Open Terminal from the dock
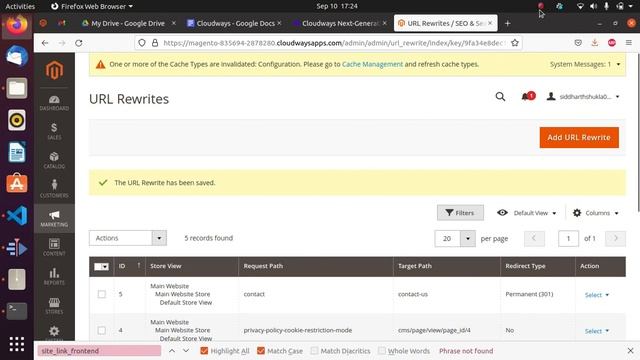 (x=17, y=311)
